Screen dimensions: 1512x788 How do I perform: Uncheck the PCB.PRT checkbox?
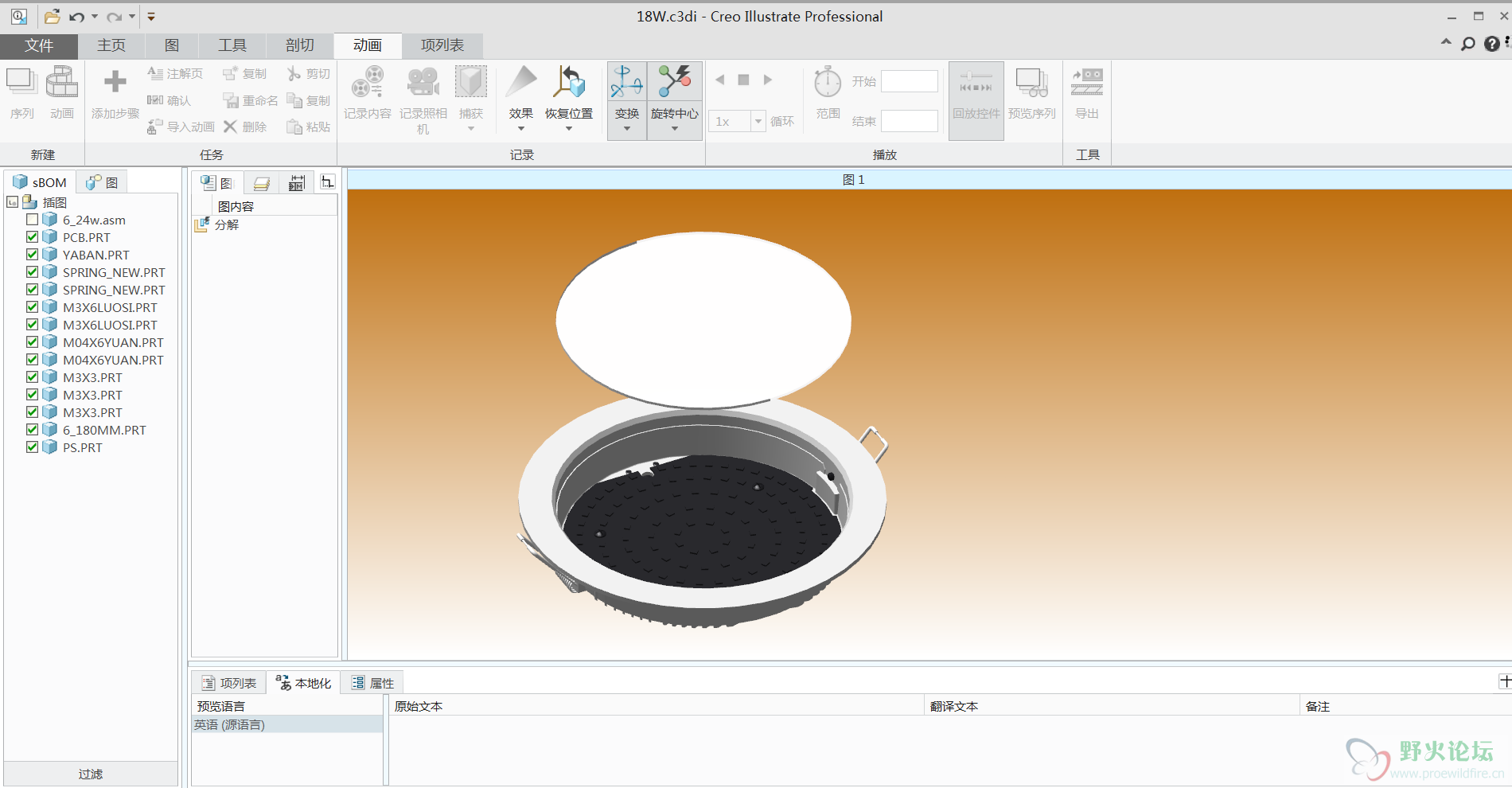(x=32, y=237)
